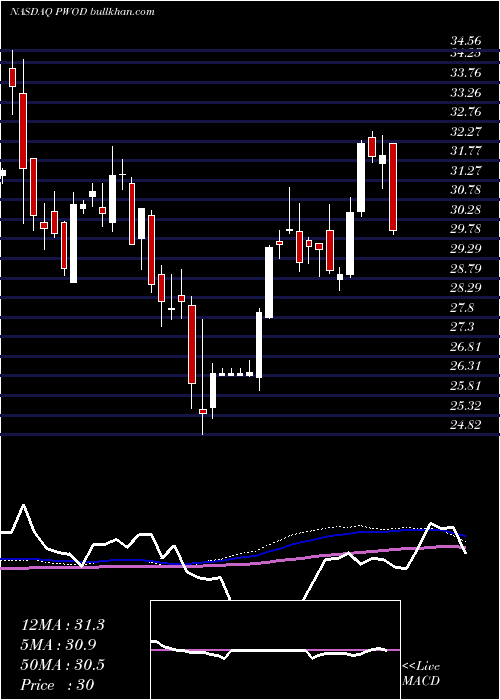Click the 26.81 price axis label
500x700 pixels.
point(466,347)
